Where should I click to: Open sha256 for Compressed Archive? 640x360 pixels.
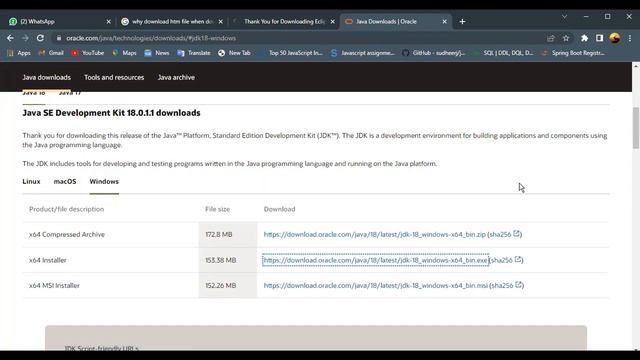click(x=504, y=234)
